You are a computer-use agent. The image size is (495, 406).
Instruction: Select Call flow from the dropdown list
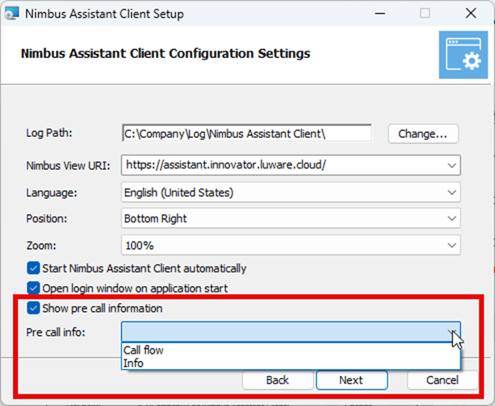tap(291, 350)
